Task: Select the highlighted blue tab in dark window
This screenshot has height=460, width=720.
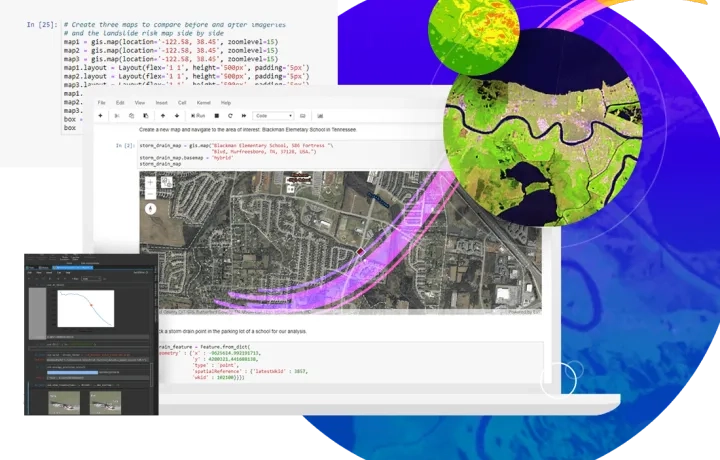Action: pyautogui.click(x=73, y=267)
